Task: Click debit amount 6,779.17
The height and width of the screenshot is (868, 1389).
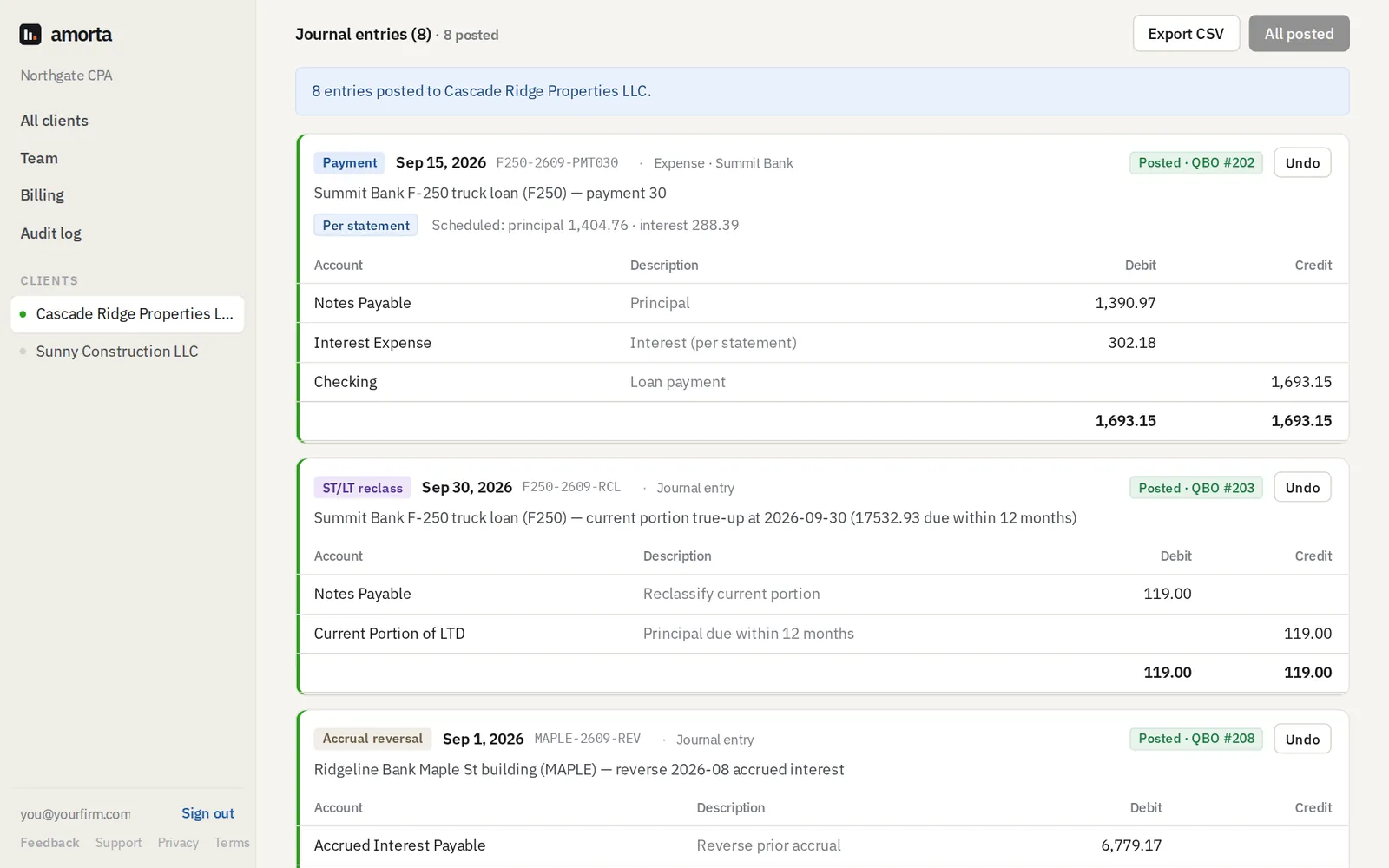Action: pos(1131,845)
